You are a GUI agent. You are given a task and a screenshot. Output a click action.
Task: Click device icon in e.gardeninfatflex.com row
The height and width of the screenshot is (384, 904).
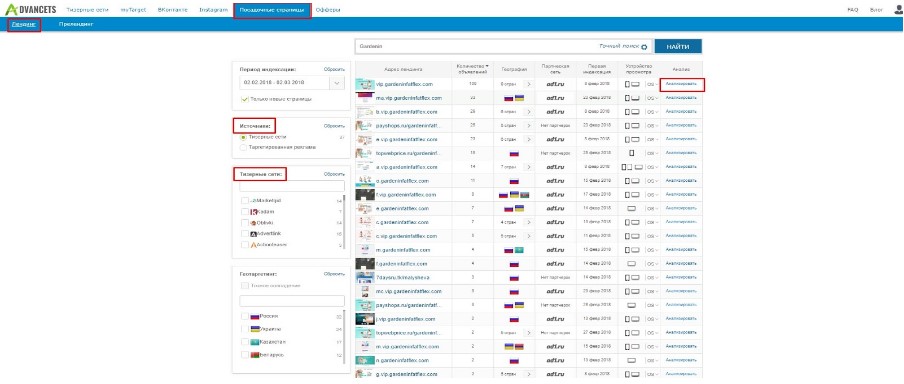(631, 208)
